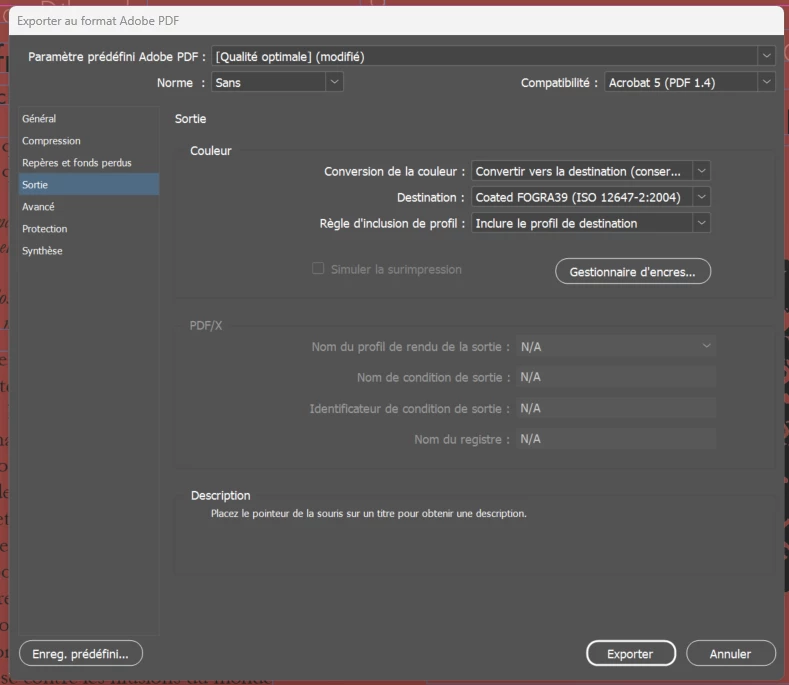This screenshot has height=685, width=789.
Task: Open the Norme dropdown showing Sans
Action: (x=277, y=82)
